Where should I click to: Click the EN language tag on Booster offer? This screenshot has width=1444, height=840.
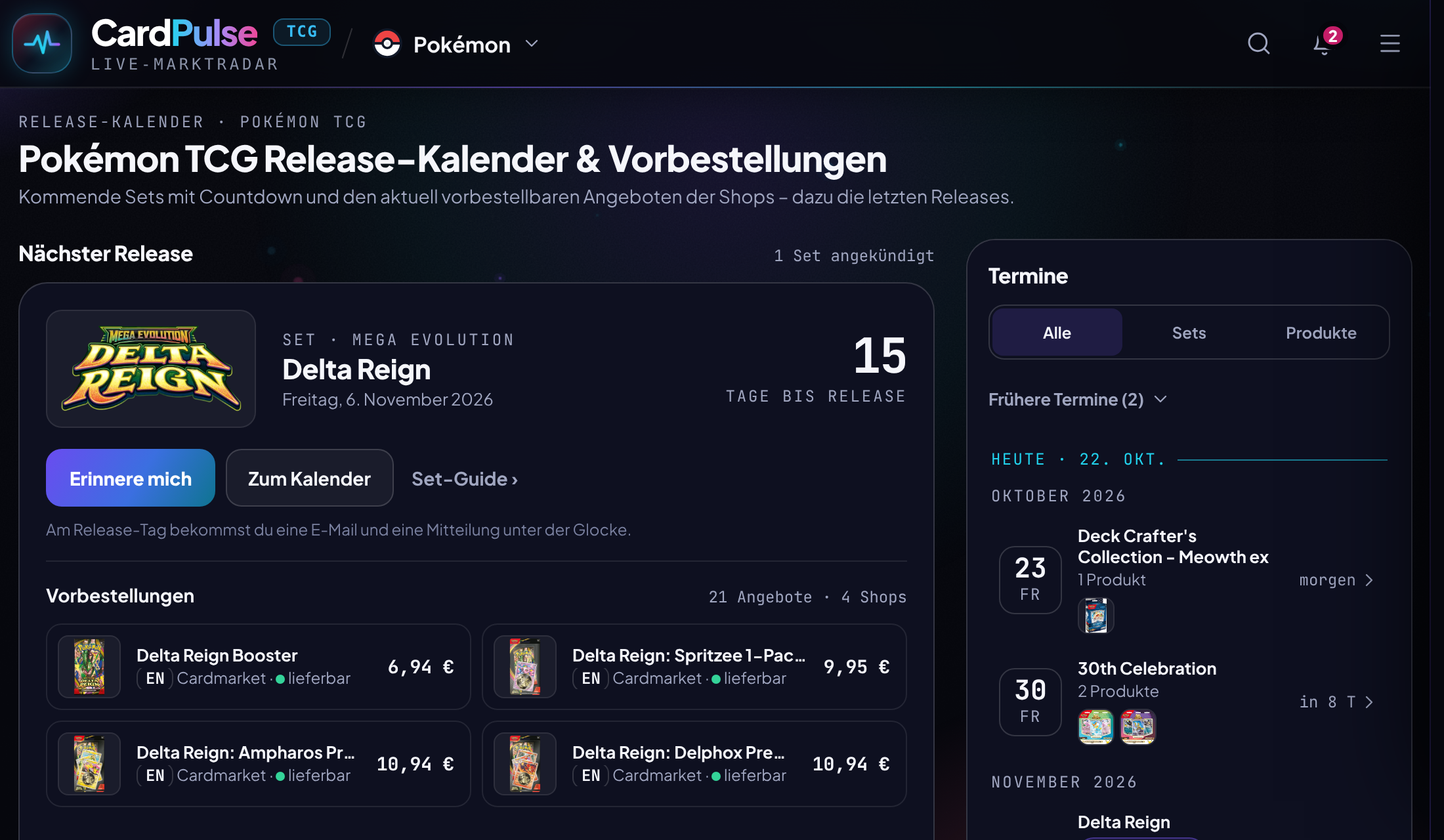click(x=155, y=679)
